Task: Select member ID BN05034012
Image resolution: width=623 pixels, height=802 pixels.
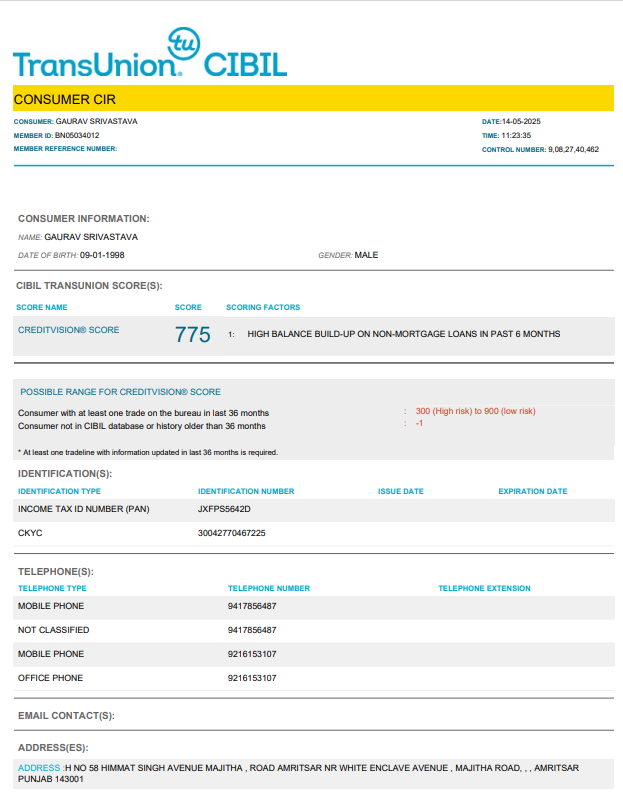Action: click(77, 135)
